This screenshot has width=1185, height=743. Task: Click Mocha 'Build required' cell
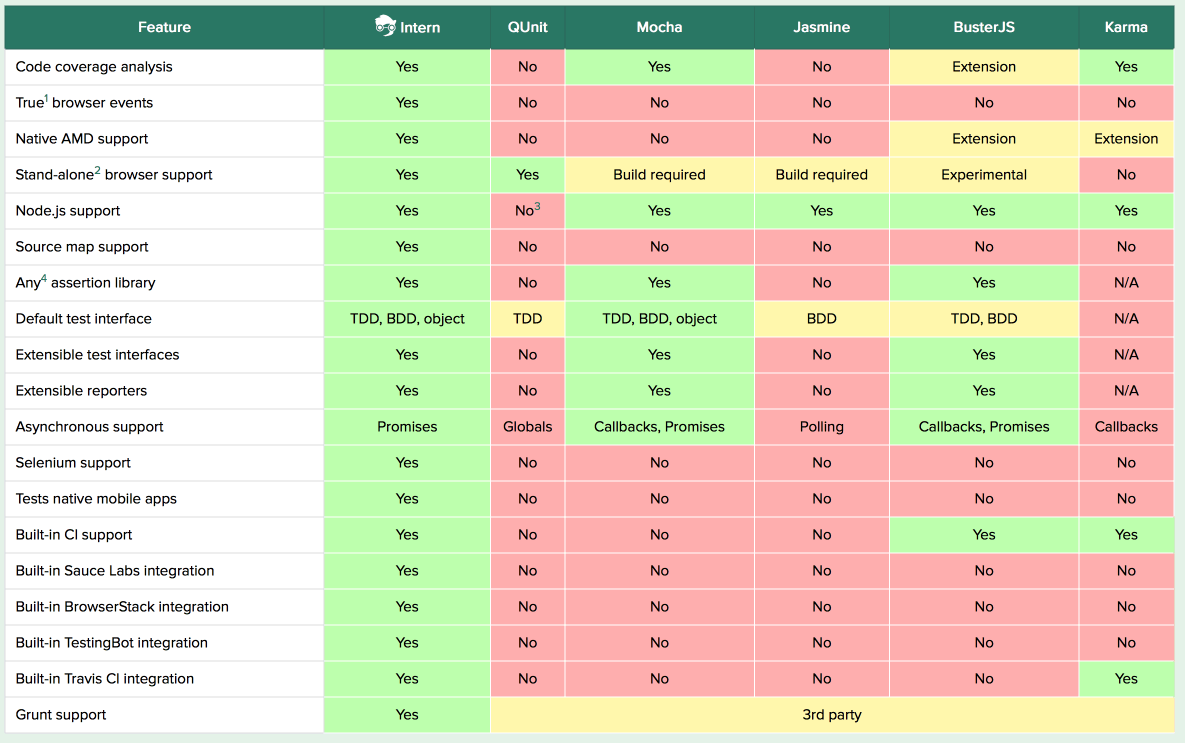coord(659,175)
